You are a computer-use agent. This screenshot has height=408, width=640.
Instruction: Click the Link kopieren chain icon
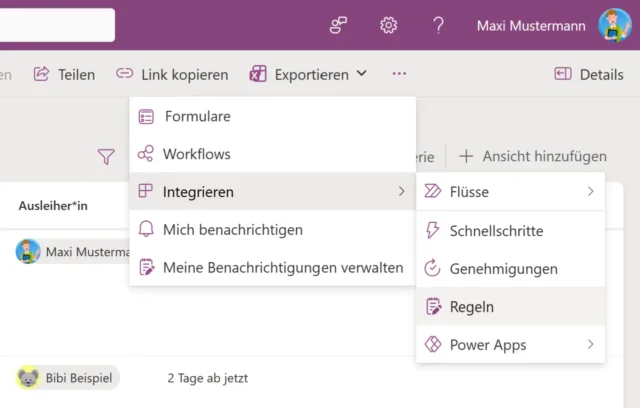tap(124, 73)
